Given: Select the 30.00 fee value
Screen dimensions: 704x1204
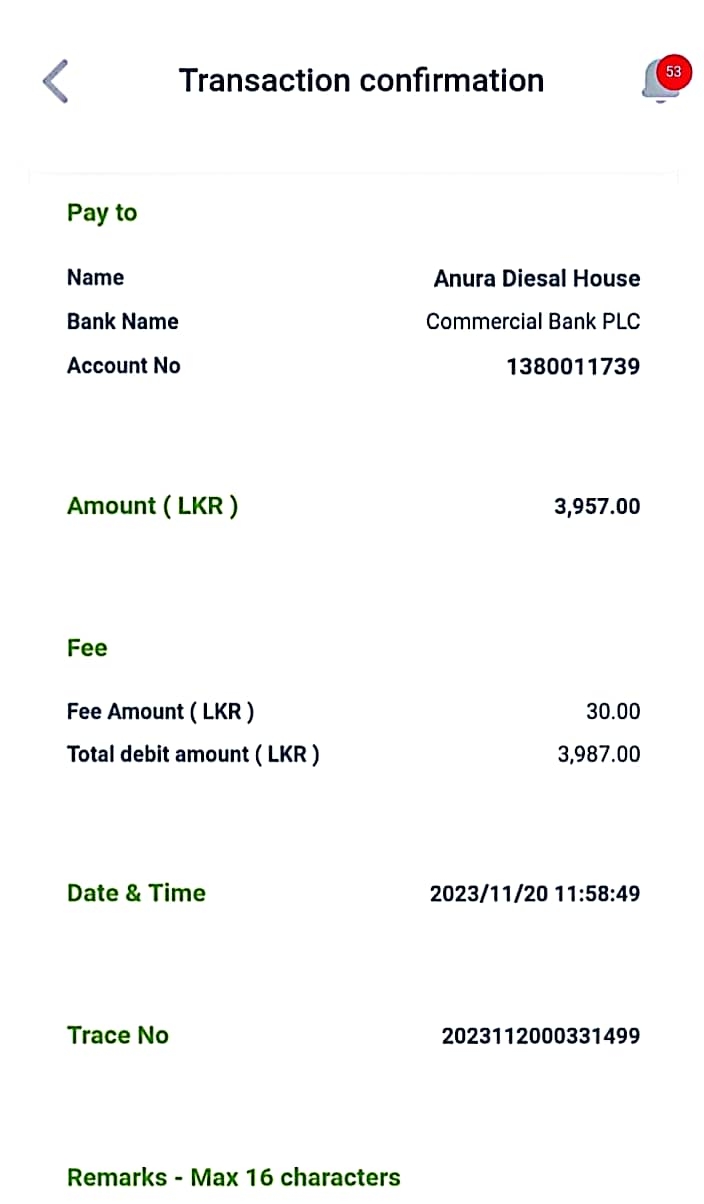Looking at the screenshot, I should [613, 712].
